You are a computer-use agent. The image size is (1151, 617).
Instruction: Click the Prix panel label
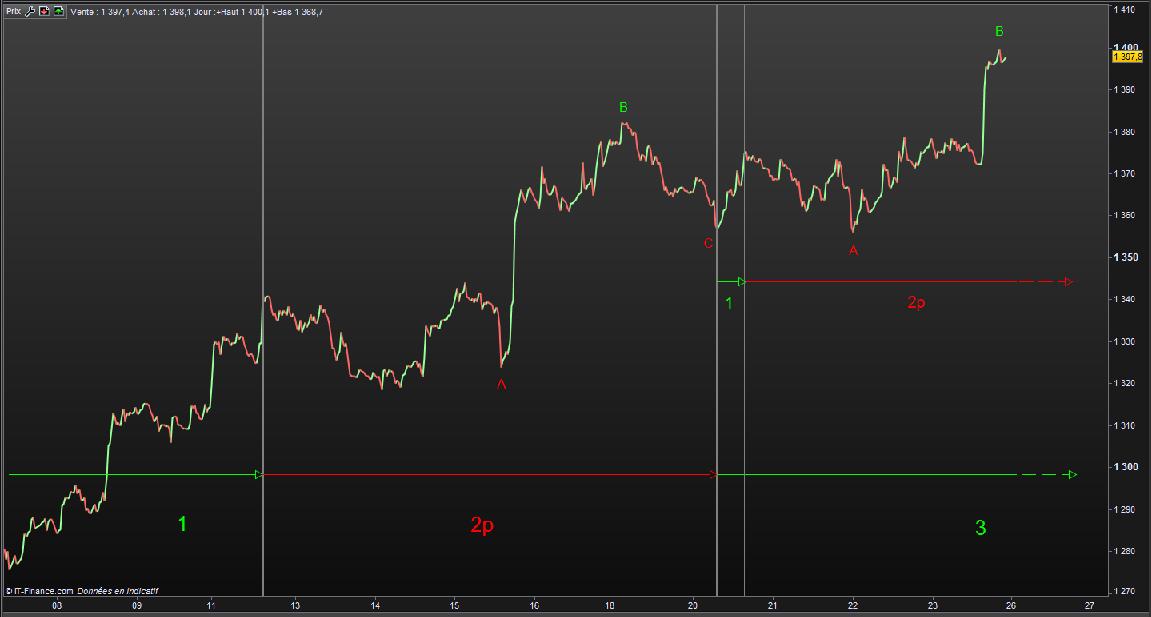12,11
